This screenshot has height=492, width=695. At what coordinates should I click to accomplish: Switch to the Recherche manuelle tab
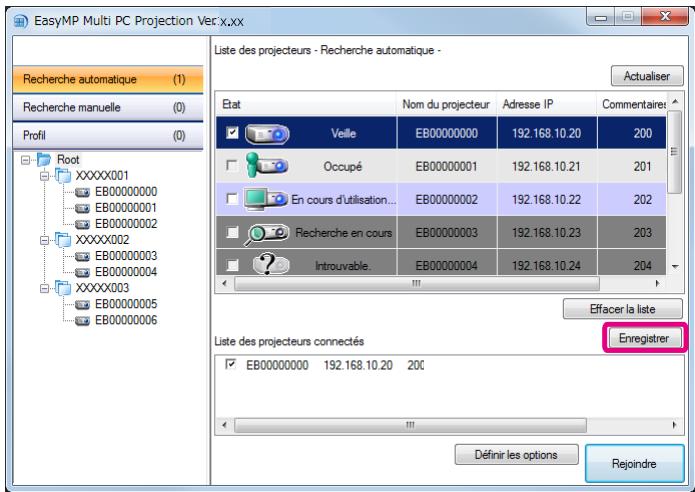coord(108,107)
